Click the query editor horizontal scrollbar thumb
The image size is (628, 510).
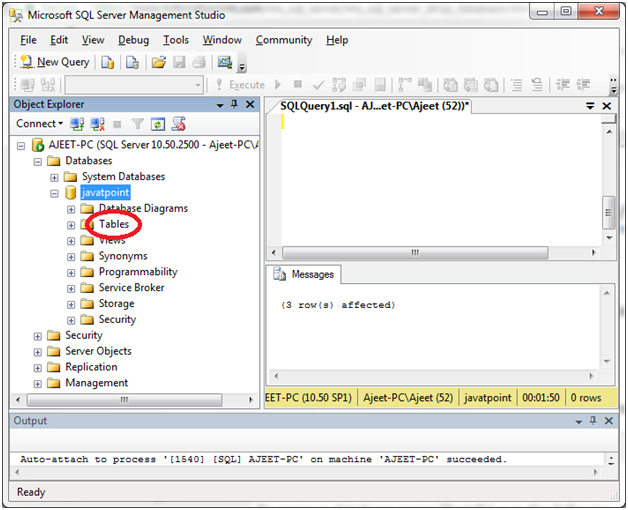tap(415, 252)
